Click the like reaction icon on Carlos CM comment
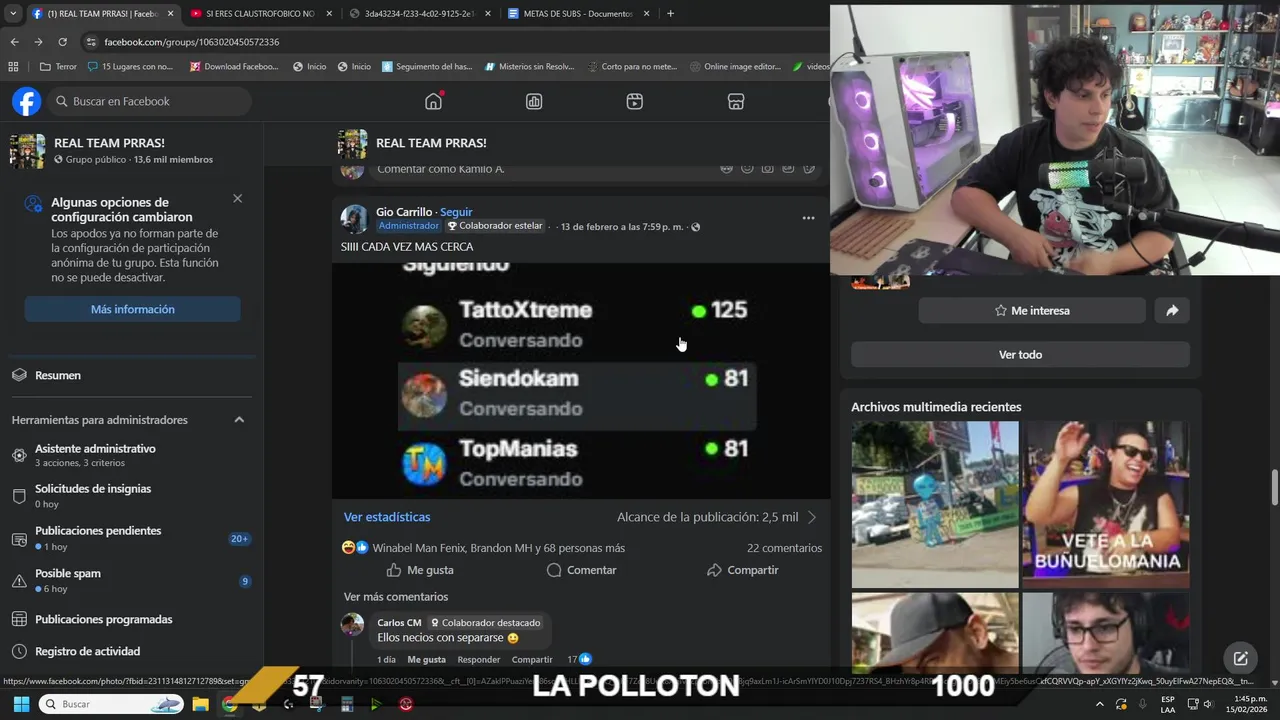Image resolution: width=1280 pixels, height=720 pixels. pos(586,659)
